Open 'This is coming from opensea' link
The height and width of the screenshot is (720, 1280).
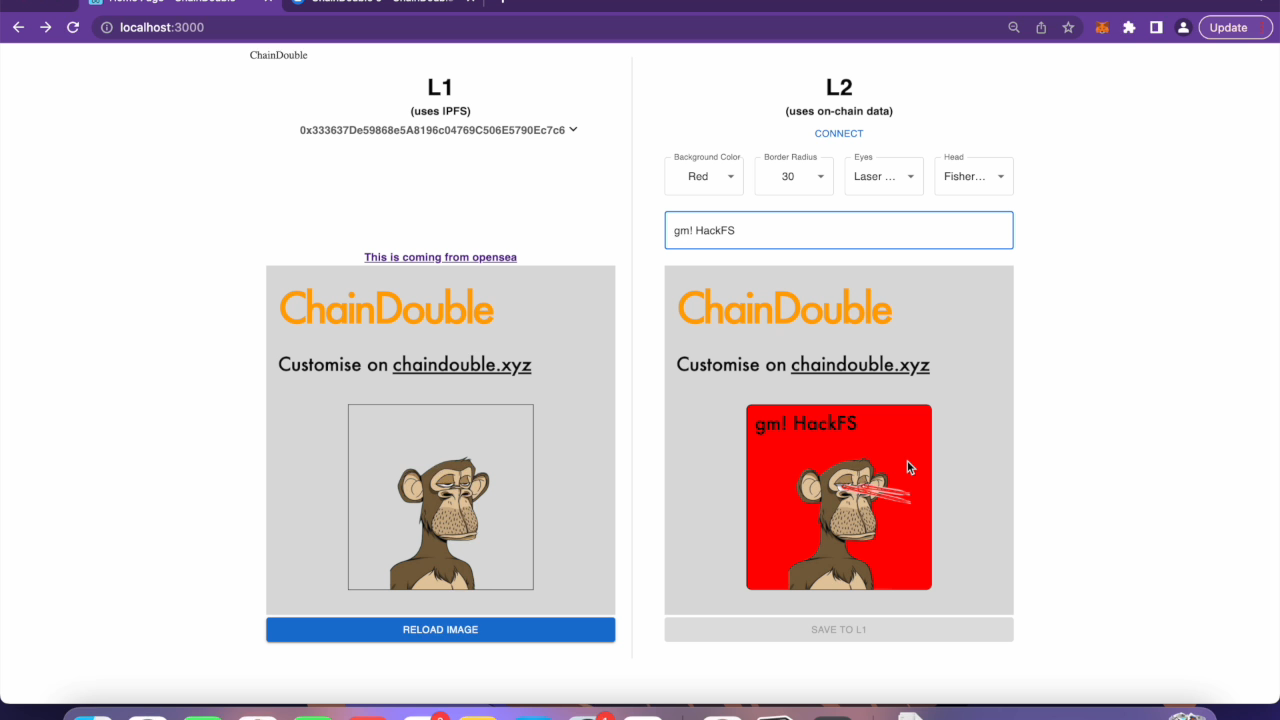click(x=440, y=257)
